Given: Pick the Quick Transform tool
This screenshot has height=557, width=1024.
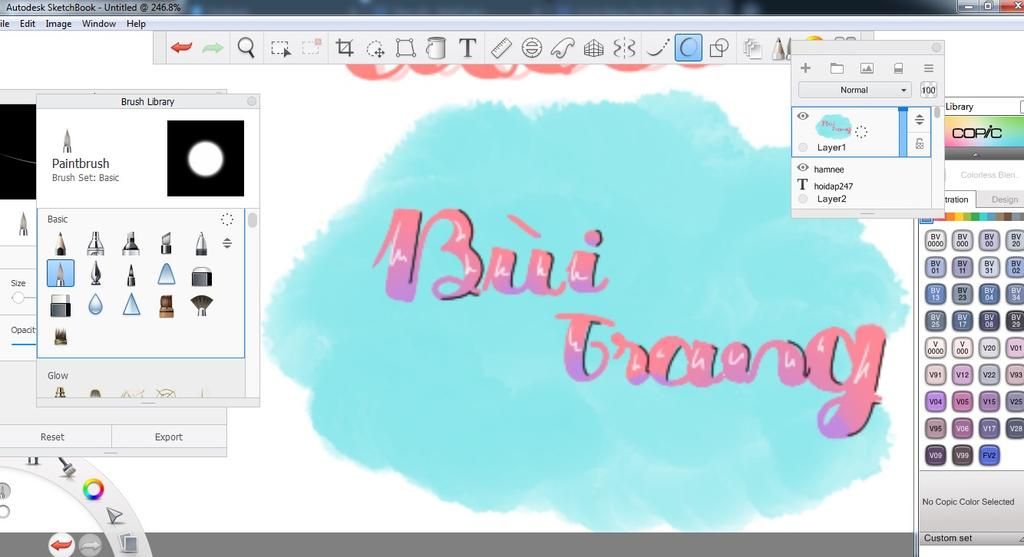Looking at the screenshot, I should tap(375, 48).
